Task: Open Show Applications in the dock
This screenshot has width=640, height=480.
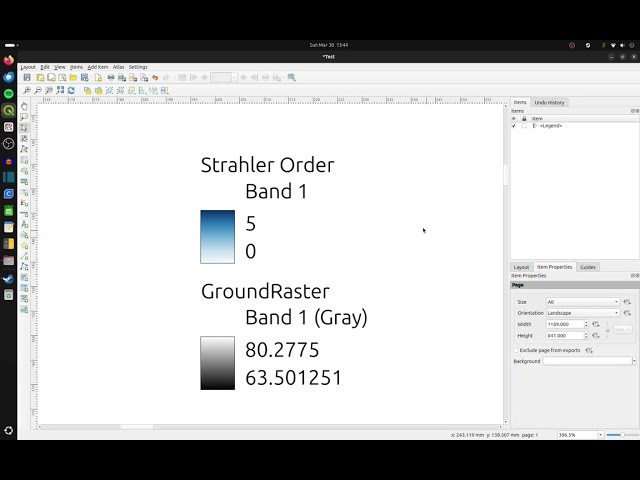Action: click(9, 431)
